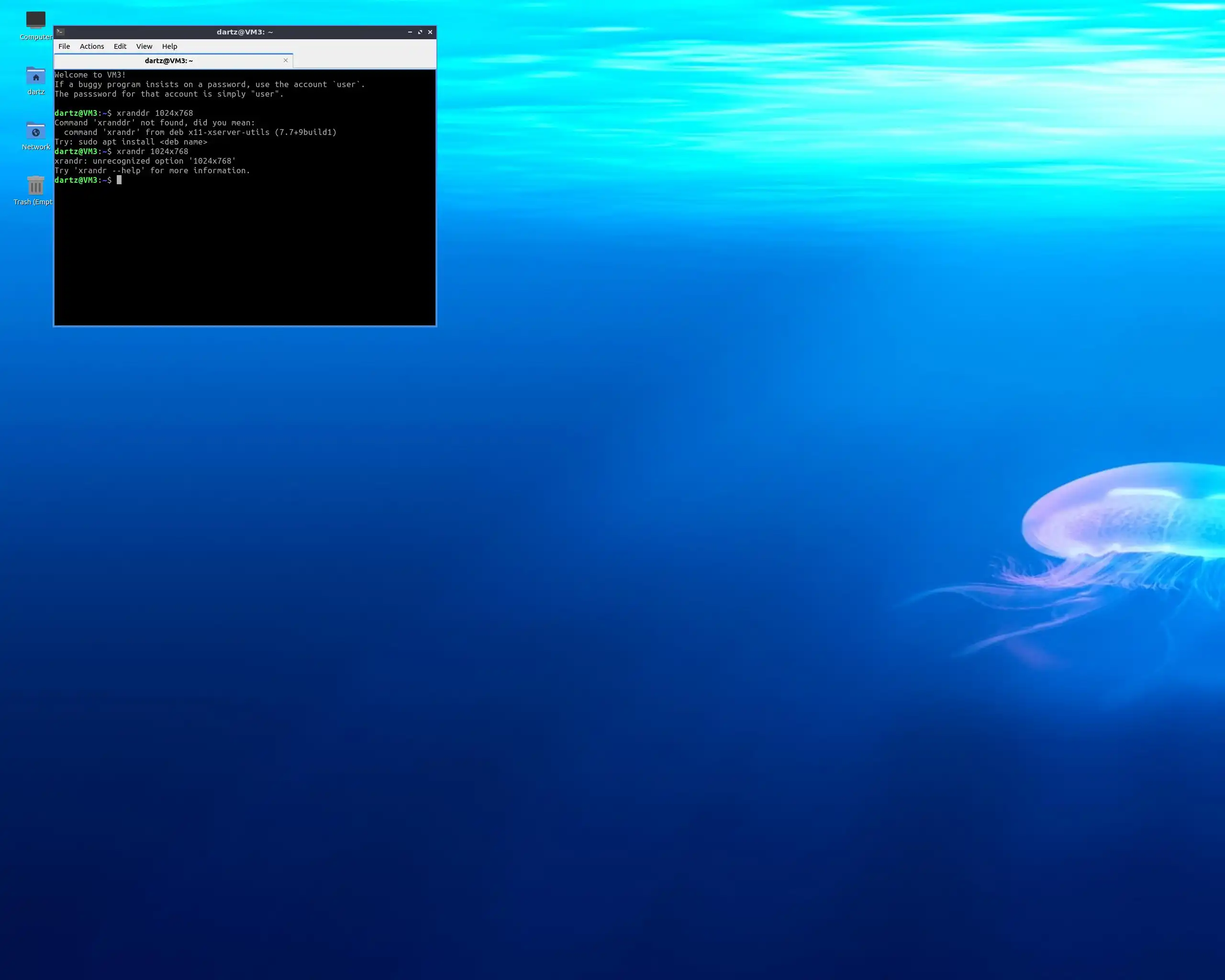The height and width of the screenshot is (980, 1225).
Task: Click the cursor block at the terminal prompt
Action: pyautogui.click(x=119, y=180)
